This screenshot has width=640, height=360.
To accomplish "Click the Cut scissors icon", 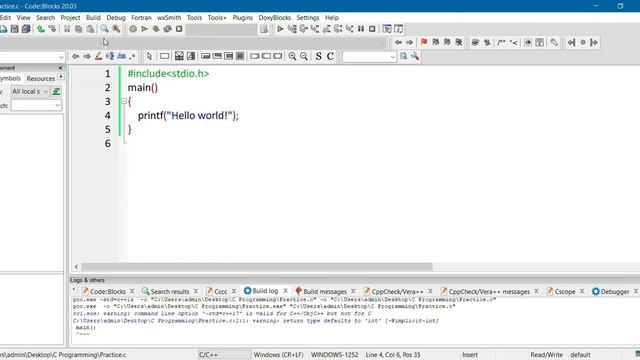I will (67, 29).
